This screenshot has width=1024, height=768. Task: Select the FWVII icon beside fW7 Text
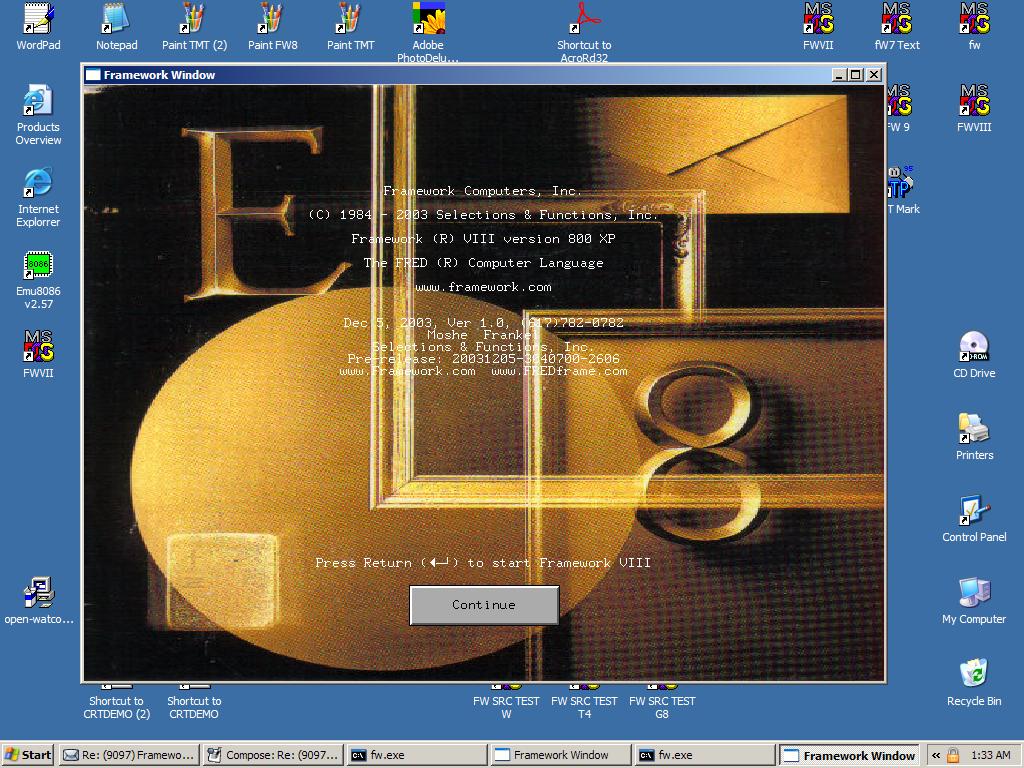coord(818,26)
